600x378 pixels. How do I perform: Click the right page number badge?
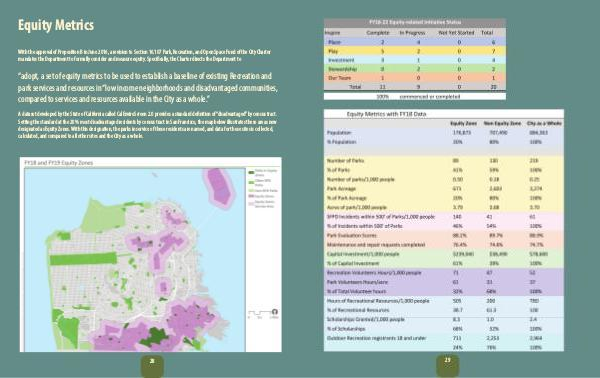coord(447,365)
